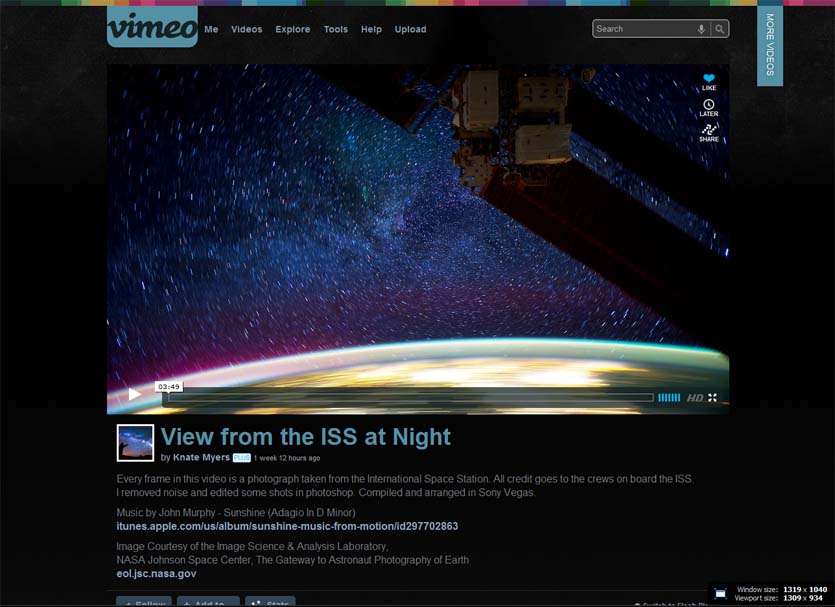Screen dimensions: 835x607
Task: Click the 'Music by John Murphy' text line
Action: point(236,513)
